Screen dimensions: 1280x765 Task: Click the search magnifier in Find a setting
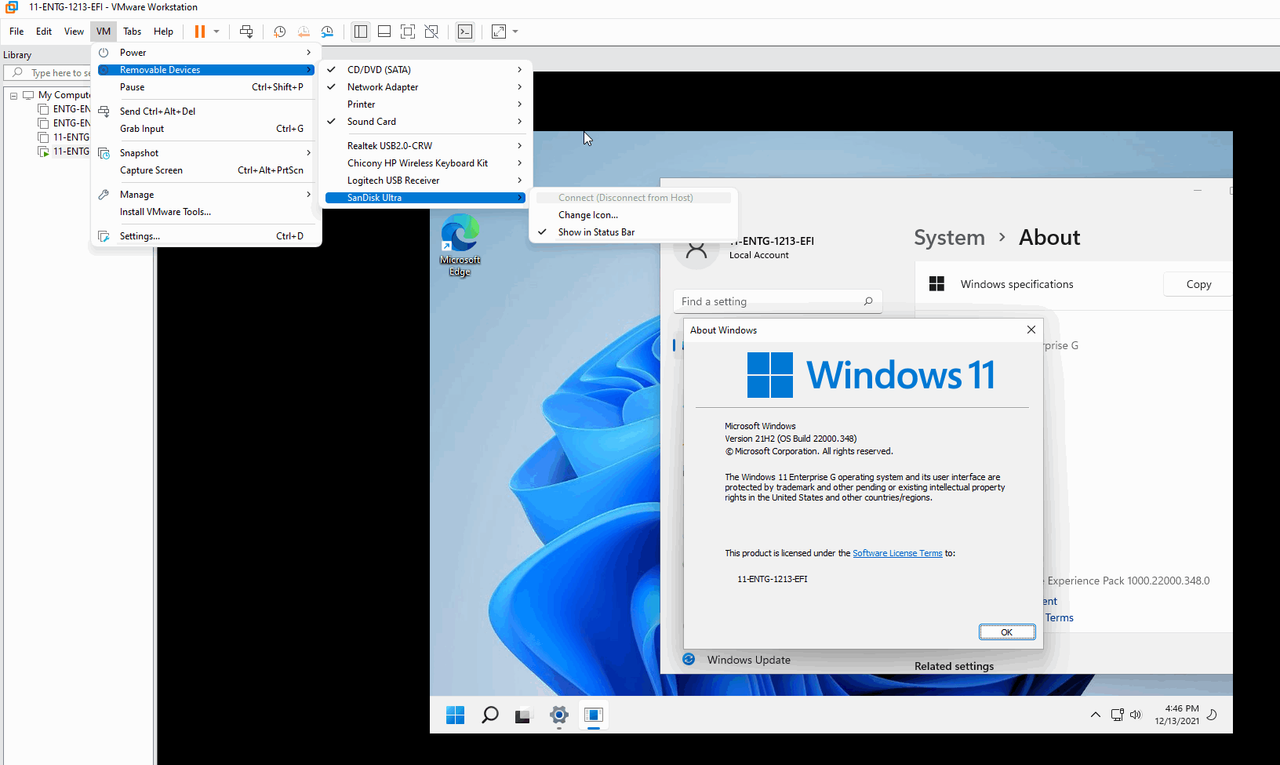pos(868,301)
